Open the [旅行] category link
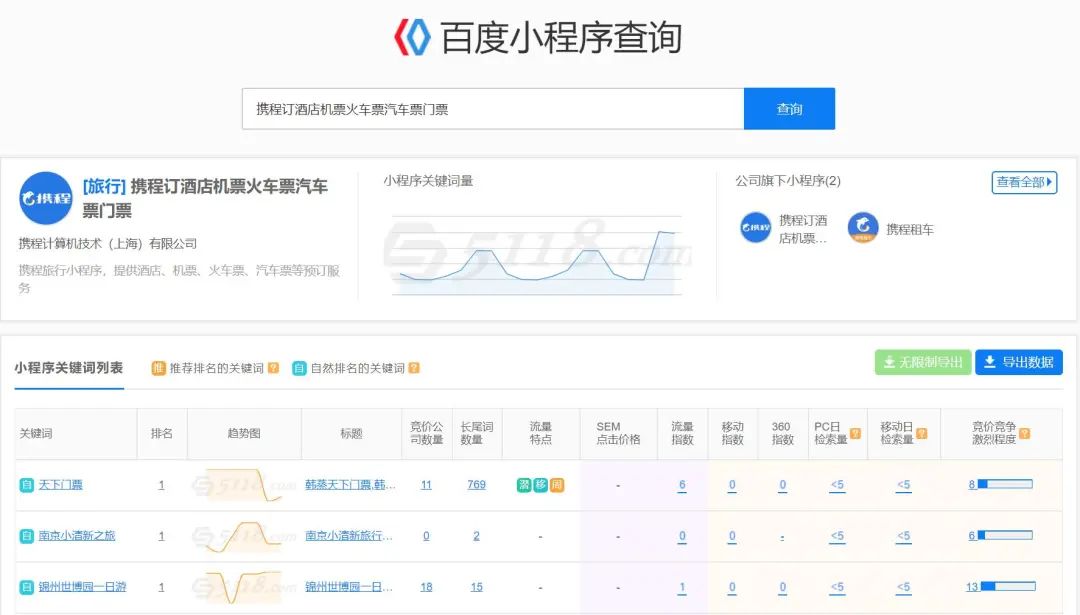The width and height of the screenshot is (1080, 615). [x=104, y=186]
